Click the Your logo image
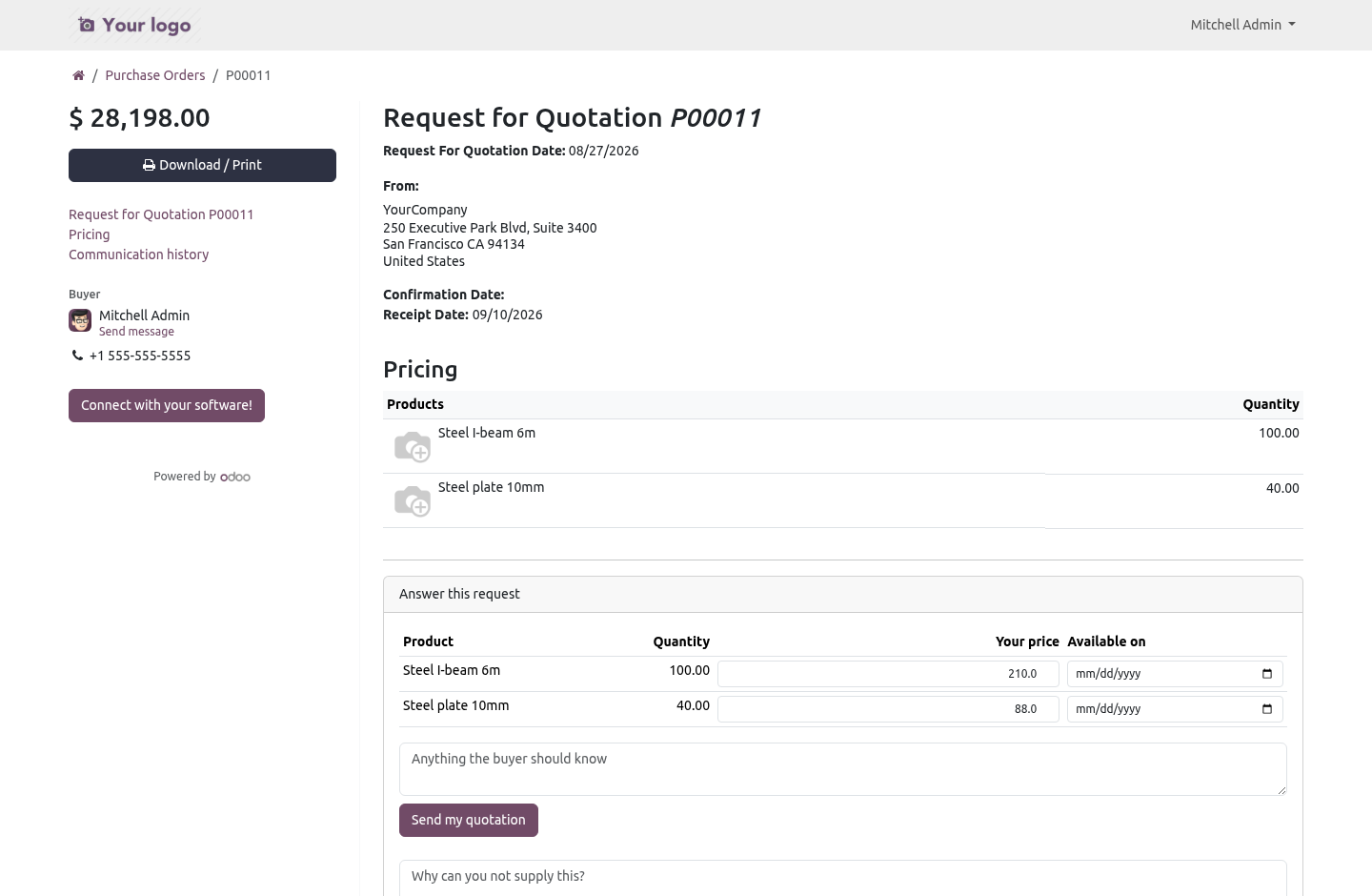Screen dimensions: 1372x896 (135, 25)
